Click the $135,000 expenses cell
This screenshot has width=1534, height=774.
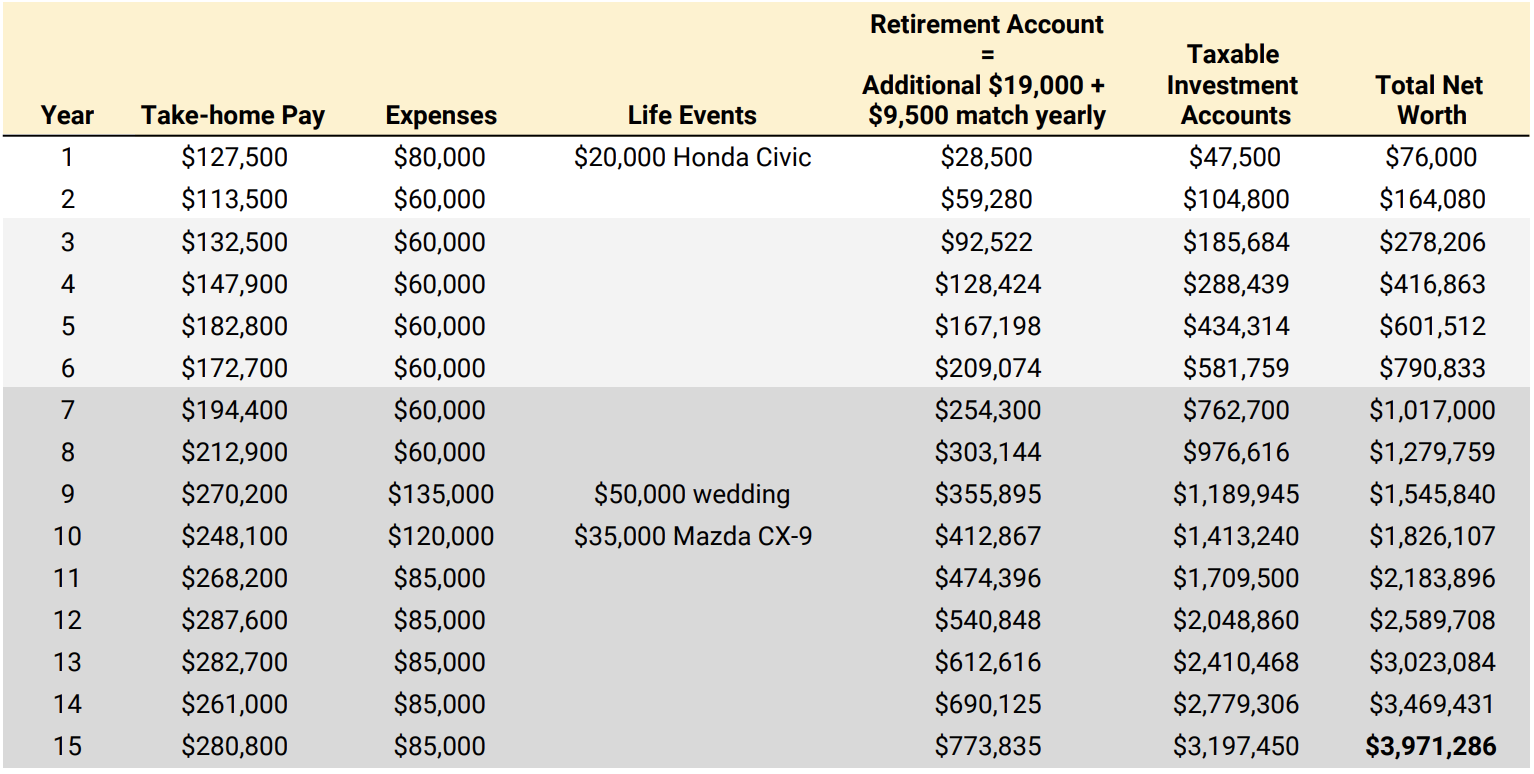[x=440, y=494]
